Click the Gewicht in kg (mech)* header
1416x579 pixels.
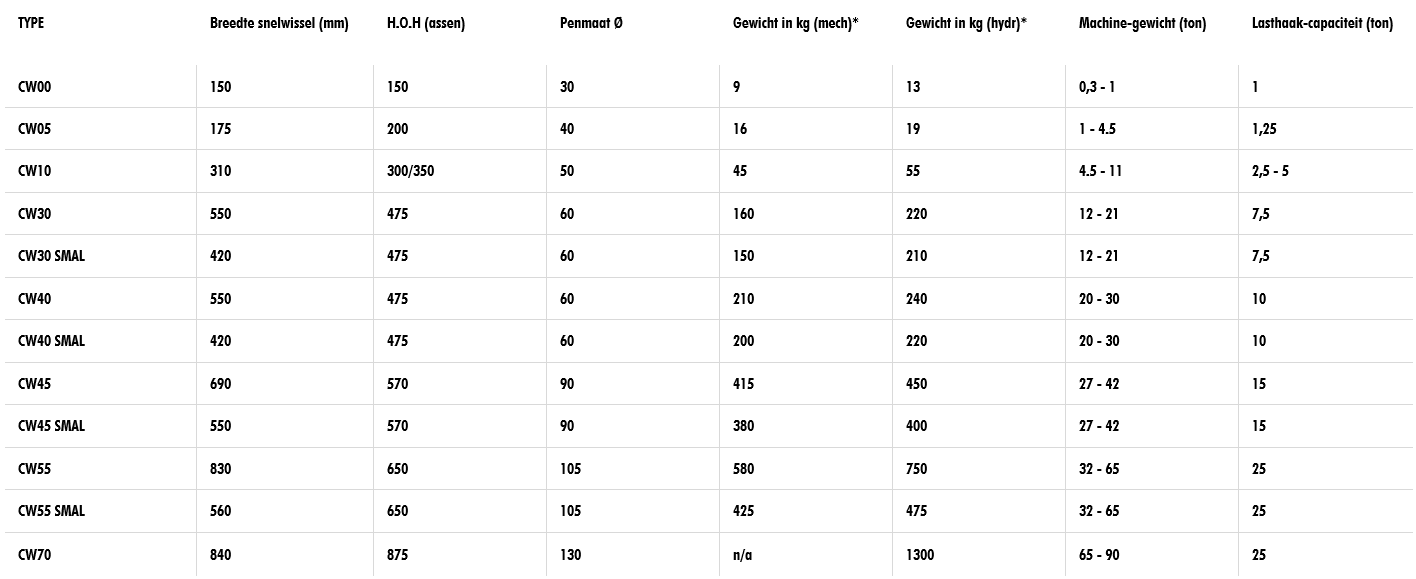click(796, 24)
